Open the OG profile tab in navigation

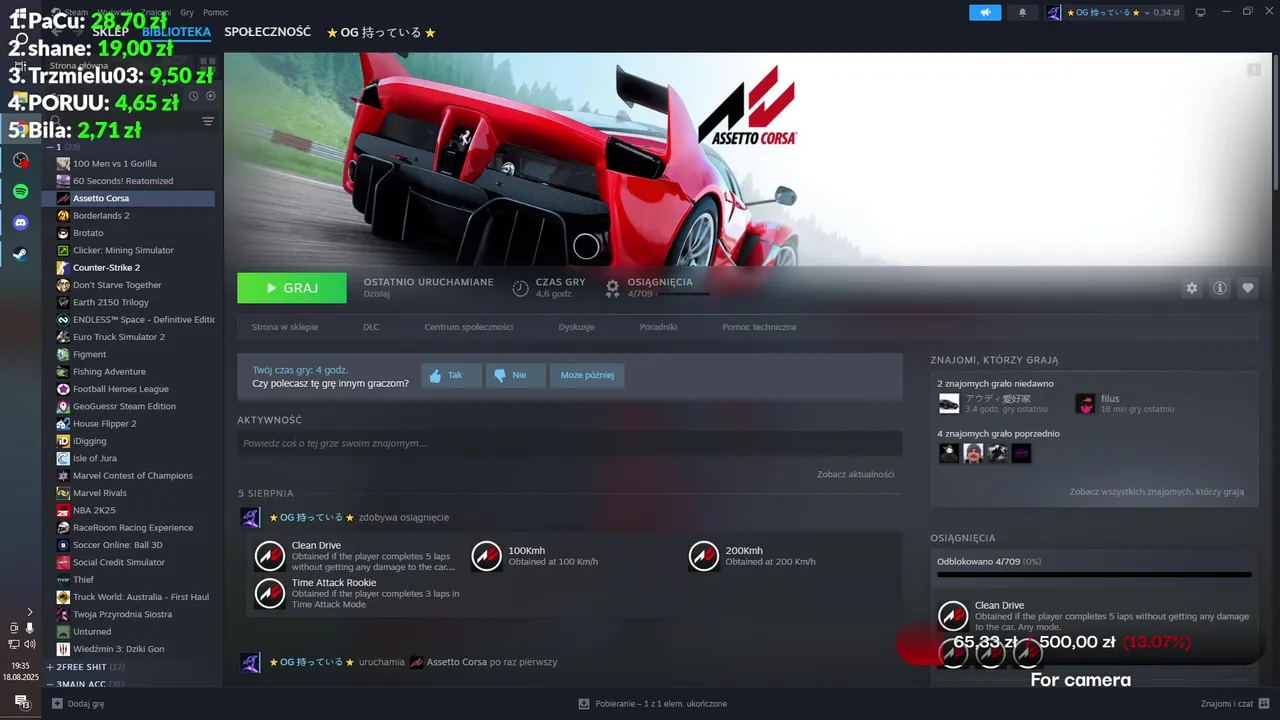(381, 33)
